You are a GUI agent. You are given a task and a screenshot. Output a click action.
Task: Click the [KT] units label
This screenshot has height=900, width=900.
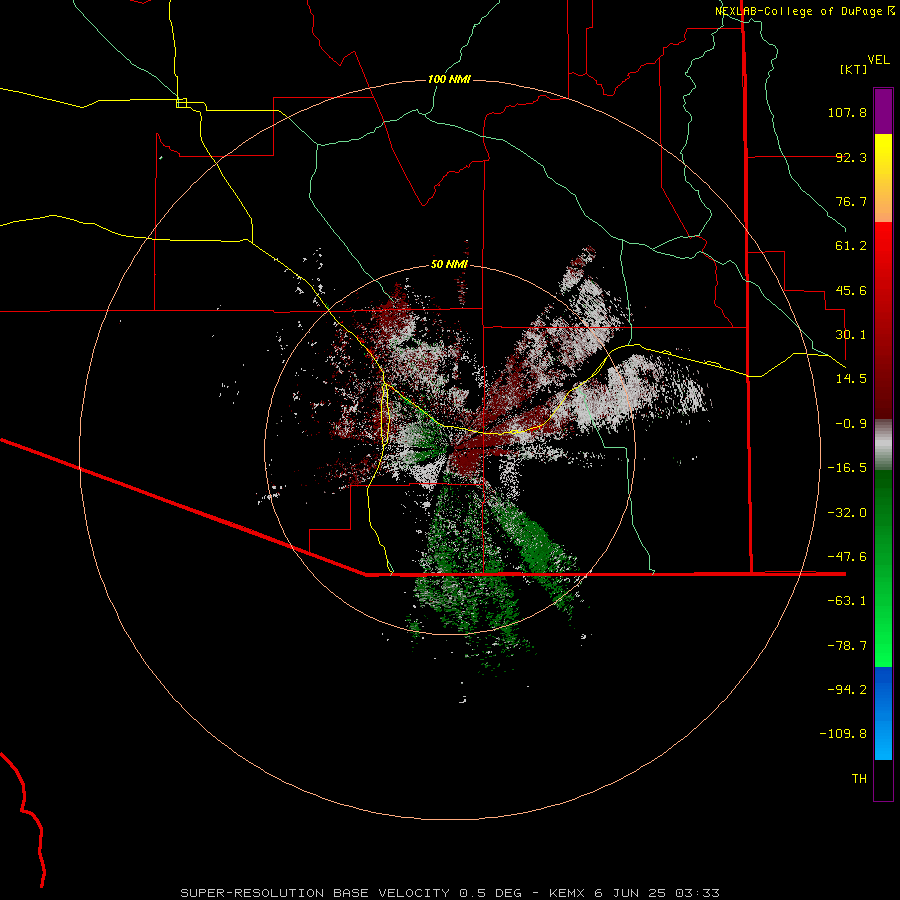854,69
